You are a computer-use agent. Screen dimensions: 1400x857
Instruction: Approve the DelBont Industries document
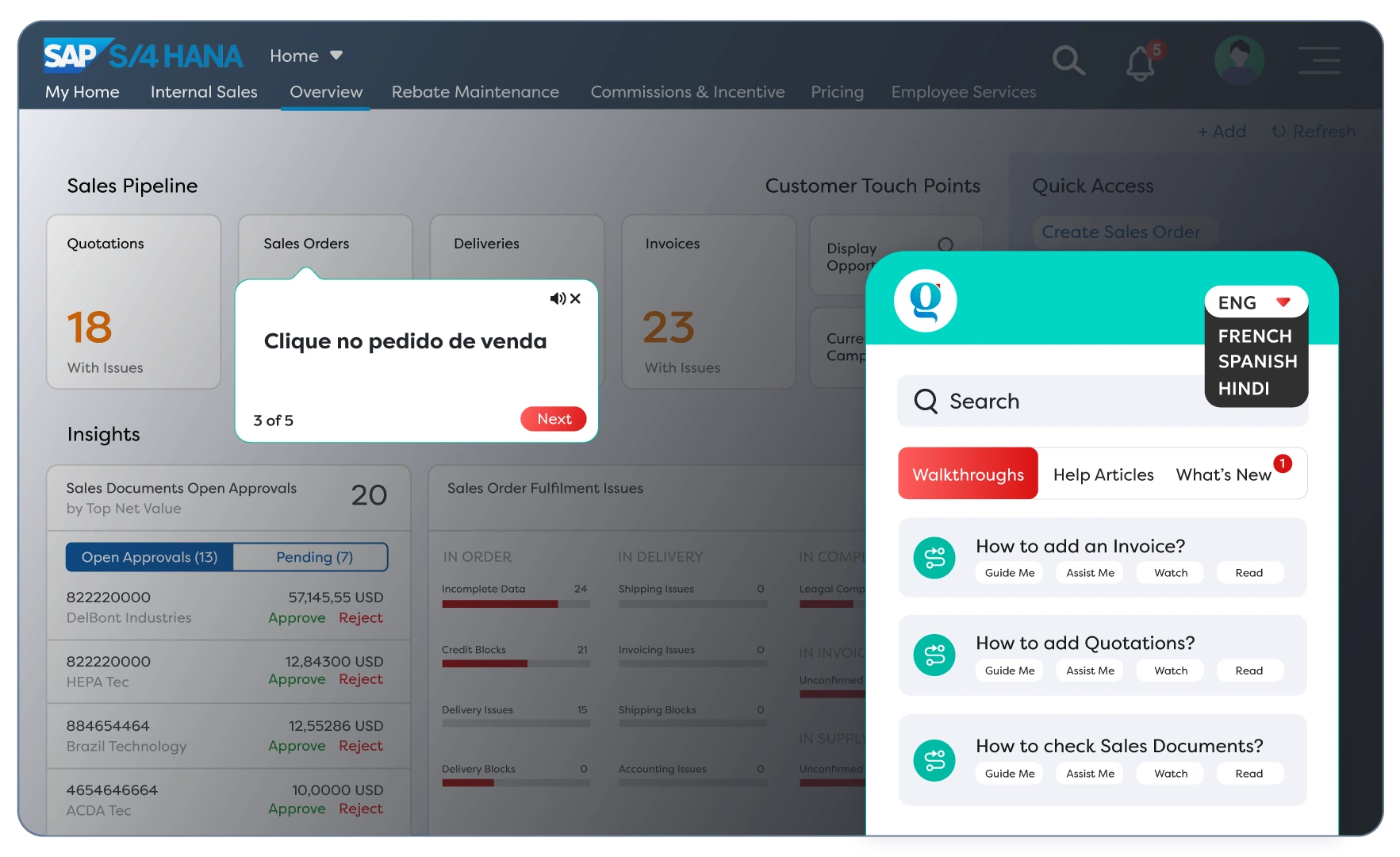click(297, 617)
